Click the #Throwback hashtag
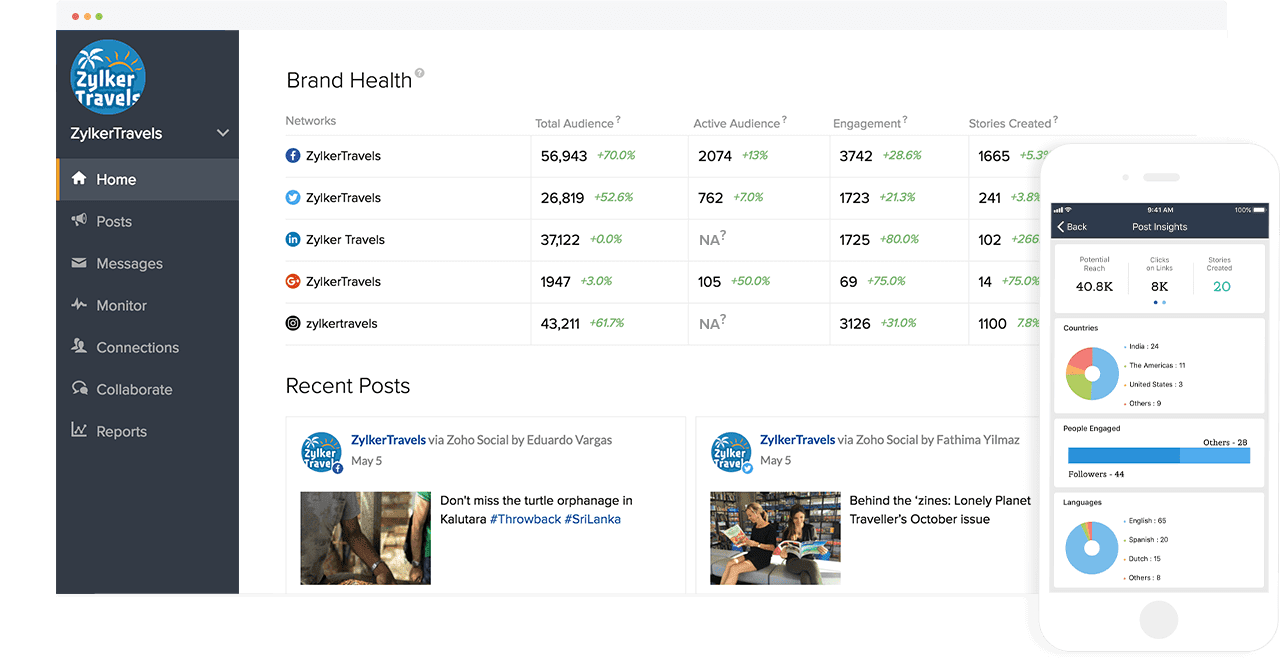1280x660 pixels. click(525, 519)
